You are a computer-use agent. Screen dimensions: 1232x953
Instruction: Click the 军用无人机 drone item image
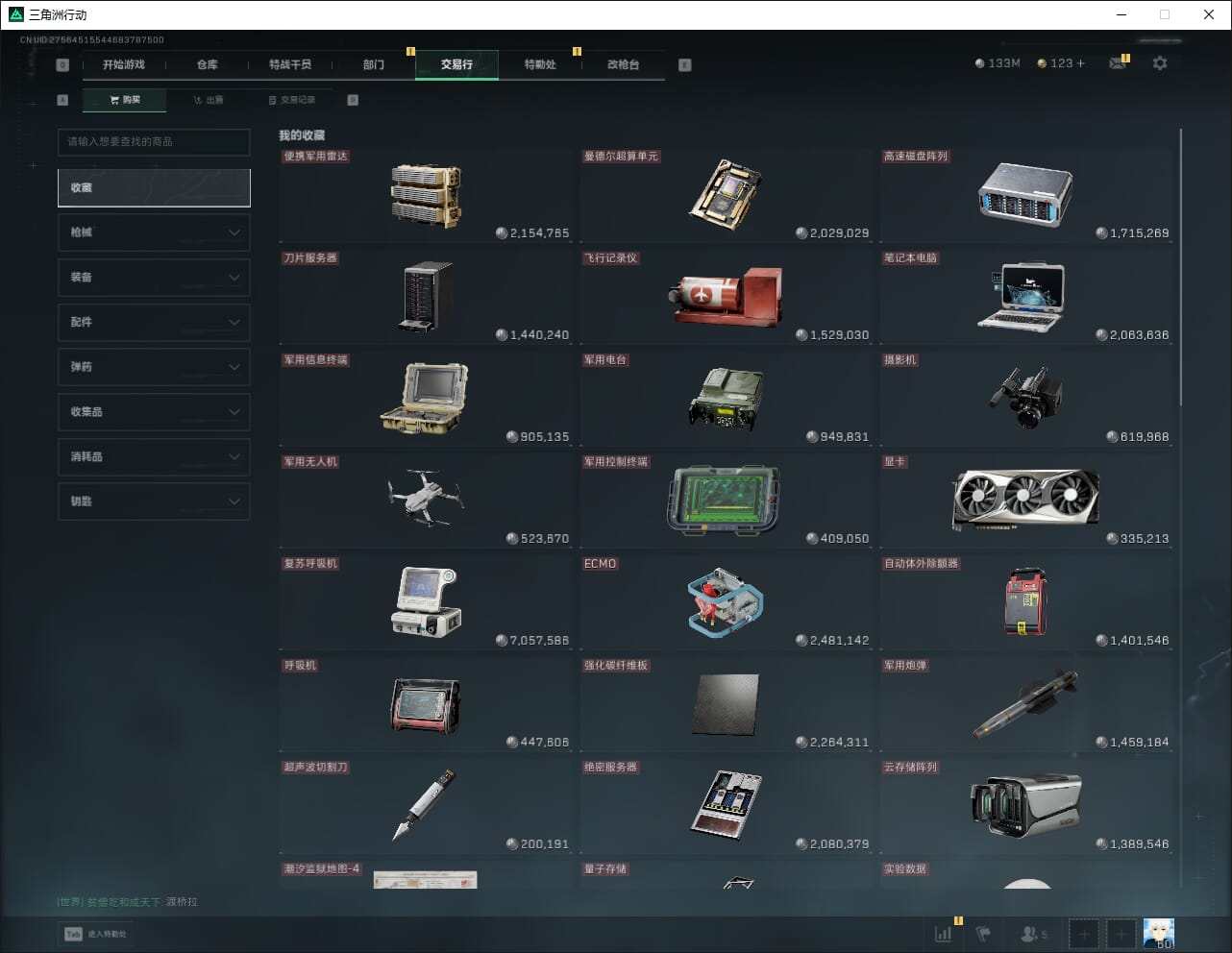coord(426,498)
